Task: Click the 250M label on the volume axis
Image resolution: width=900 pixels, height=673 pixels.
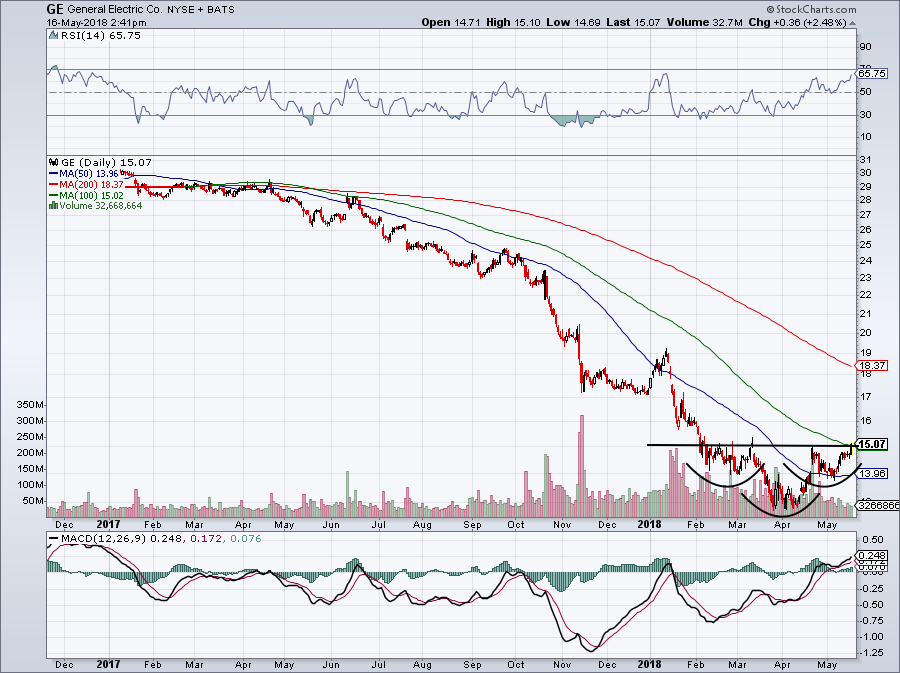Action: coord(31,437)
